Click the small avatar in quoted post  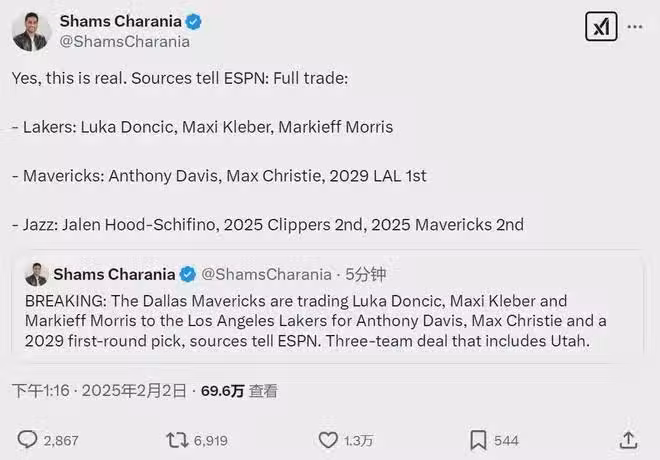tap(36, 274)
